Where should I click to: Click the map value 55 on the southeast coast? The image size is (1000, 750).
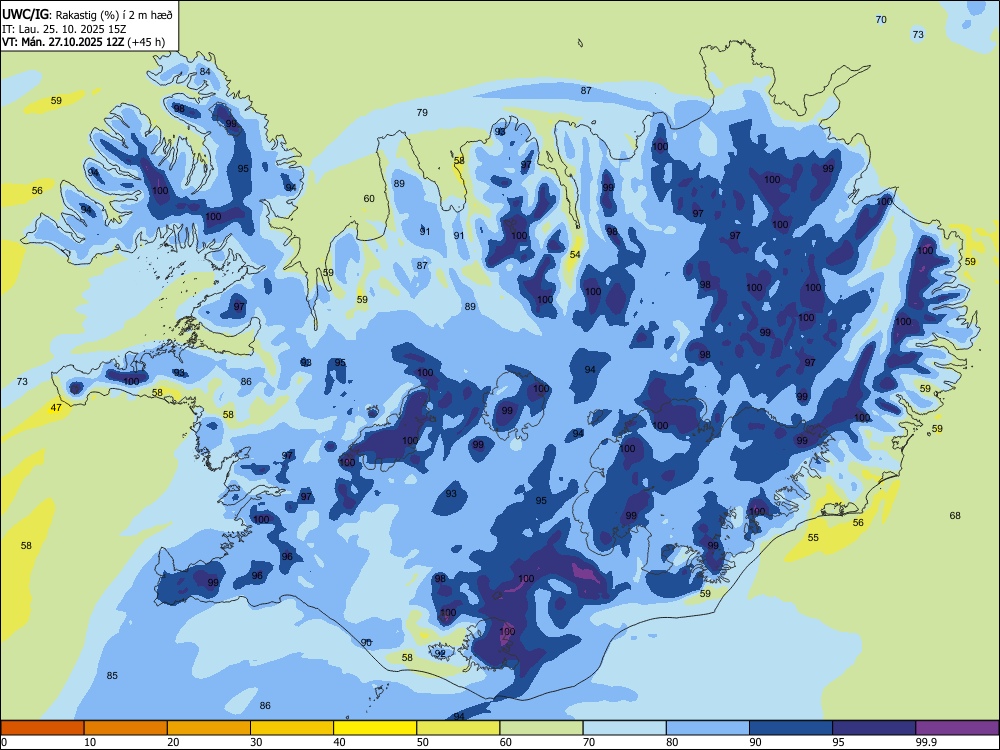(x=813, y=538)
